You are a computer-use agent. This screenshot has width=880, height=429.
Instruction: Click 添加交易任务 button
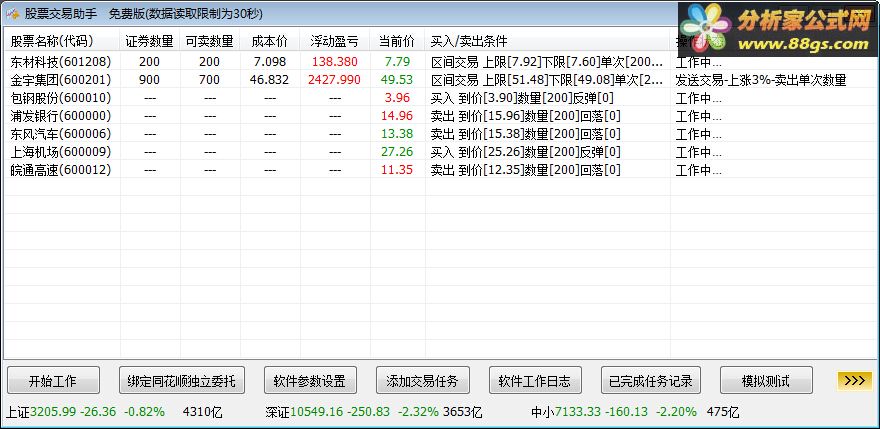pos(422,381)
